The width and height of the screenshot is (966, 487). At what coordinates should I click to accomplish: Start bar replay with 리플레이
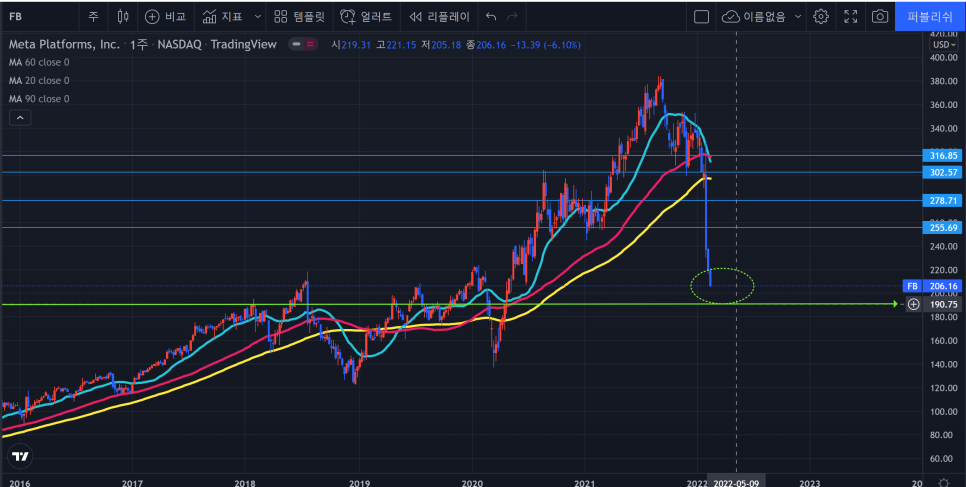439,17
